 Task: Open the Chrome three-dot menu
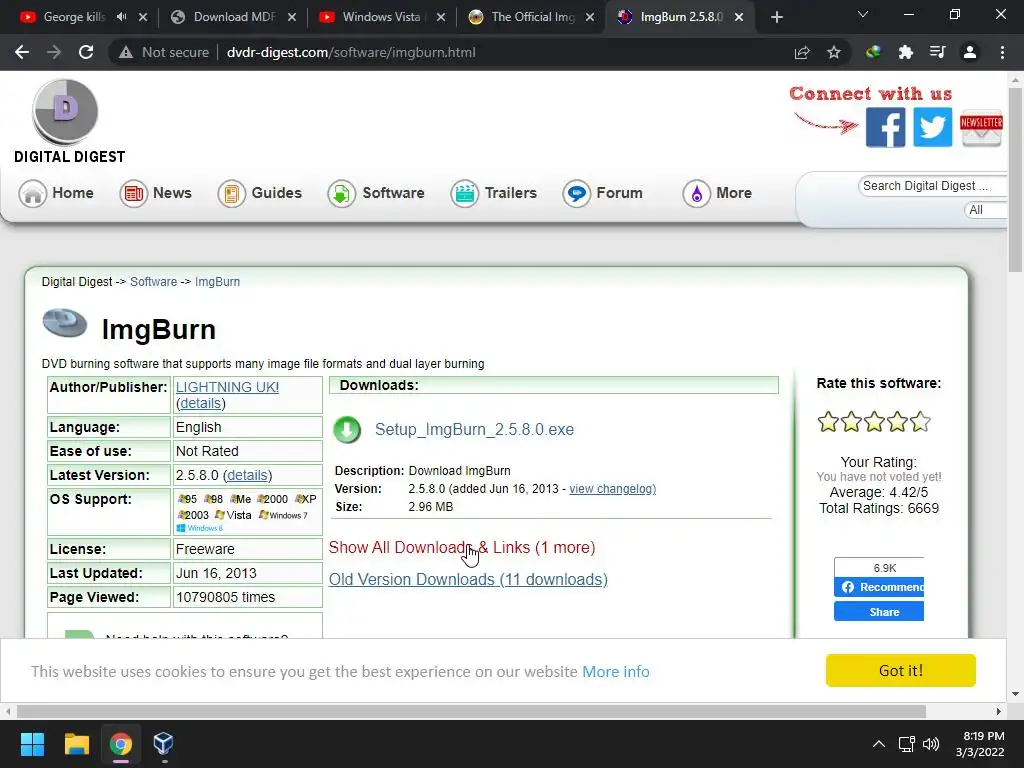pyautogui.click(x=1002, y=52)
